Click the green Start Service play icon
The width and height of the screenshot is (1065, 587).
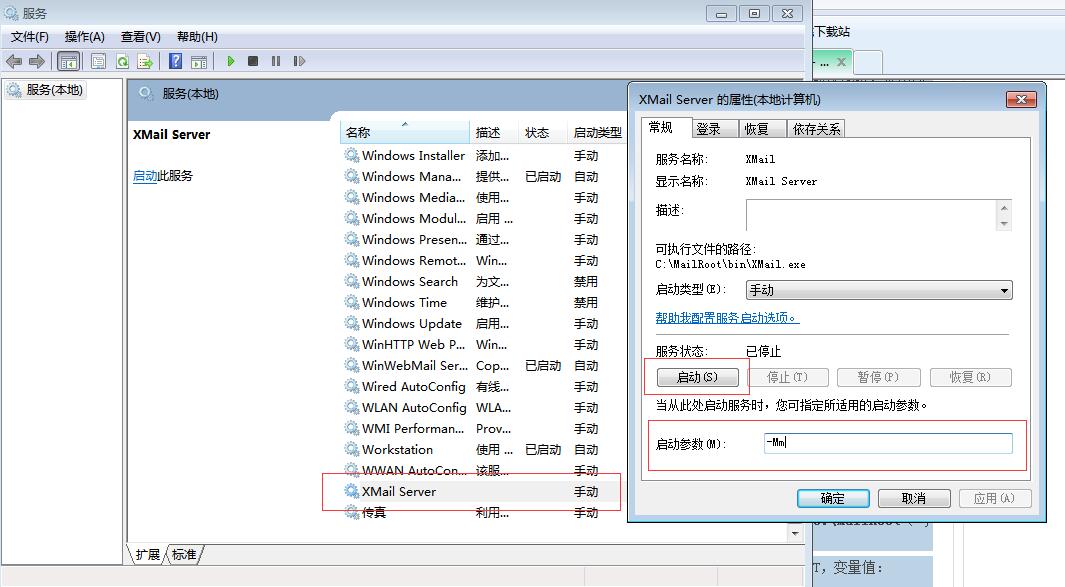pyautogui.click(x=231, y=61)
